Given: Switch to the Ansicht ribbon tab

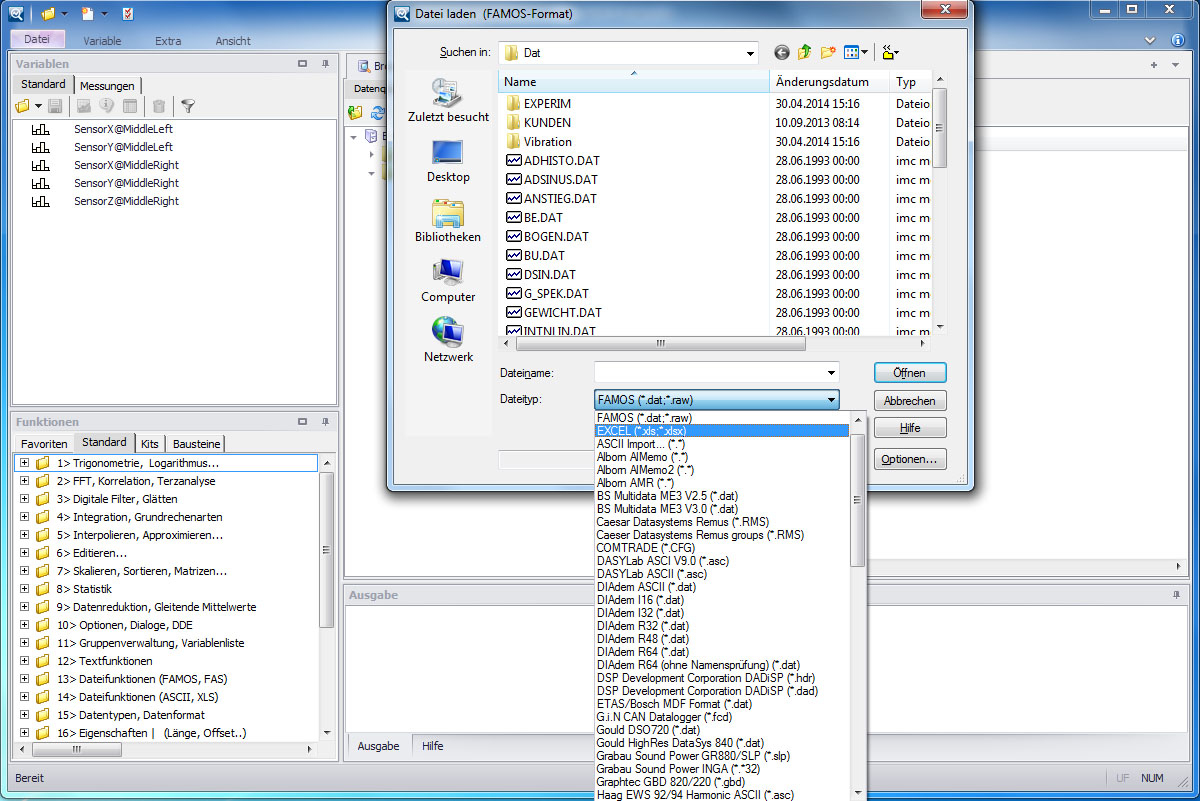Looking at the screenshot, I should 233,41.
